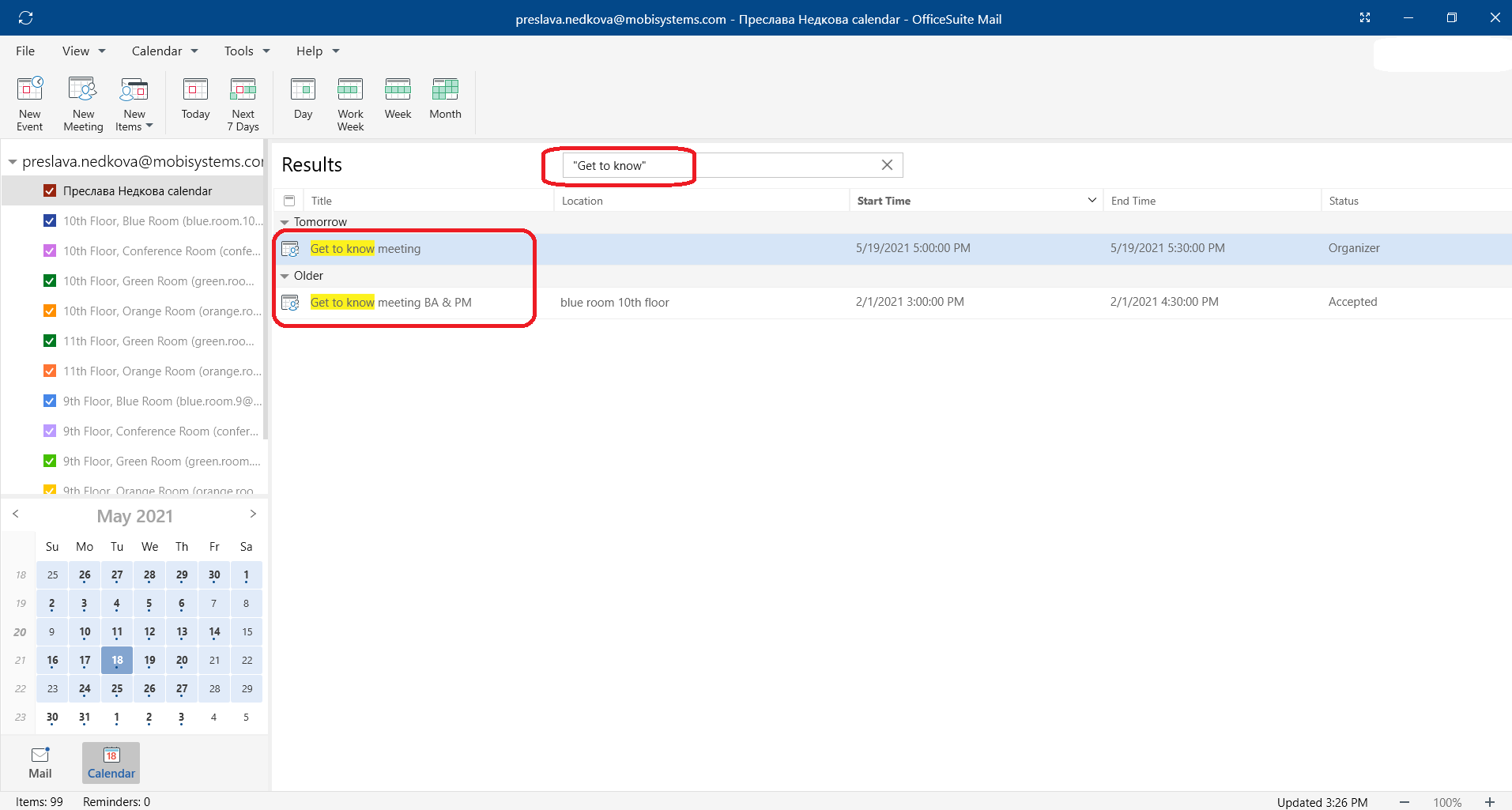
Task: Open the Start Time sort dropdown
Action: point(1092,200)
